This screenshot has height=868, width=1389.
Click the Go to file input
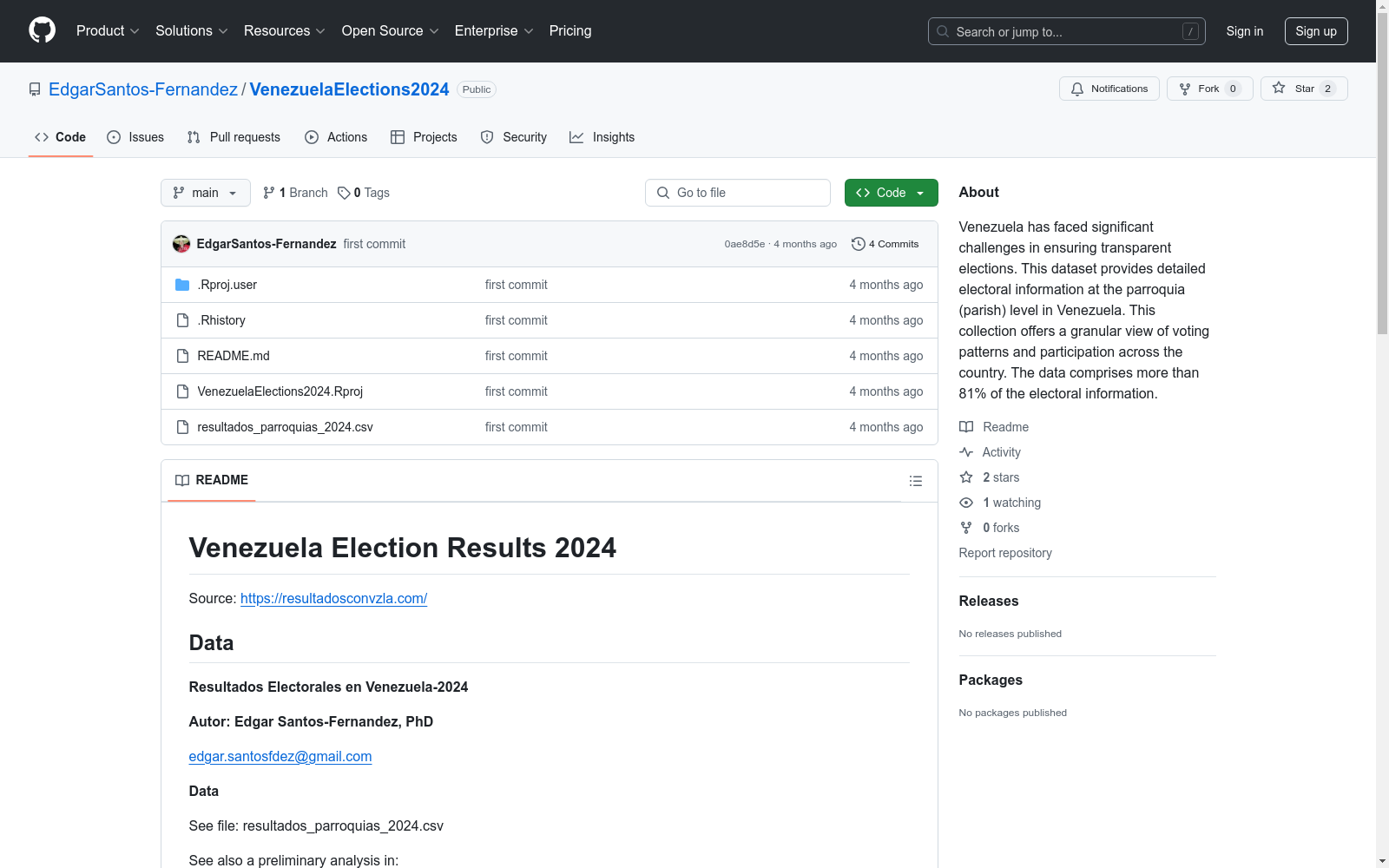(x=738, y=193)
